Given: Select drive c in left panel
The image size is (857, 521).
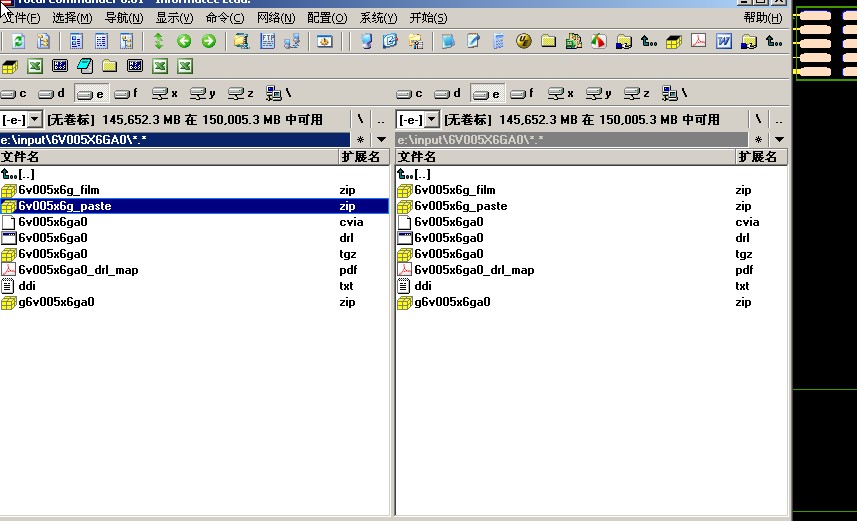Looking at the screenshot, I should pos(14,93).
